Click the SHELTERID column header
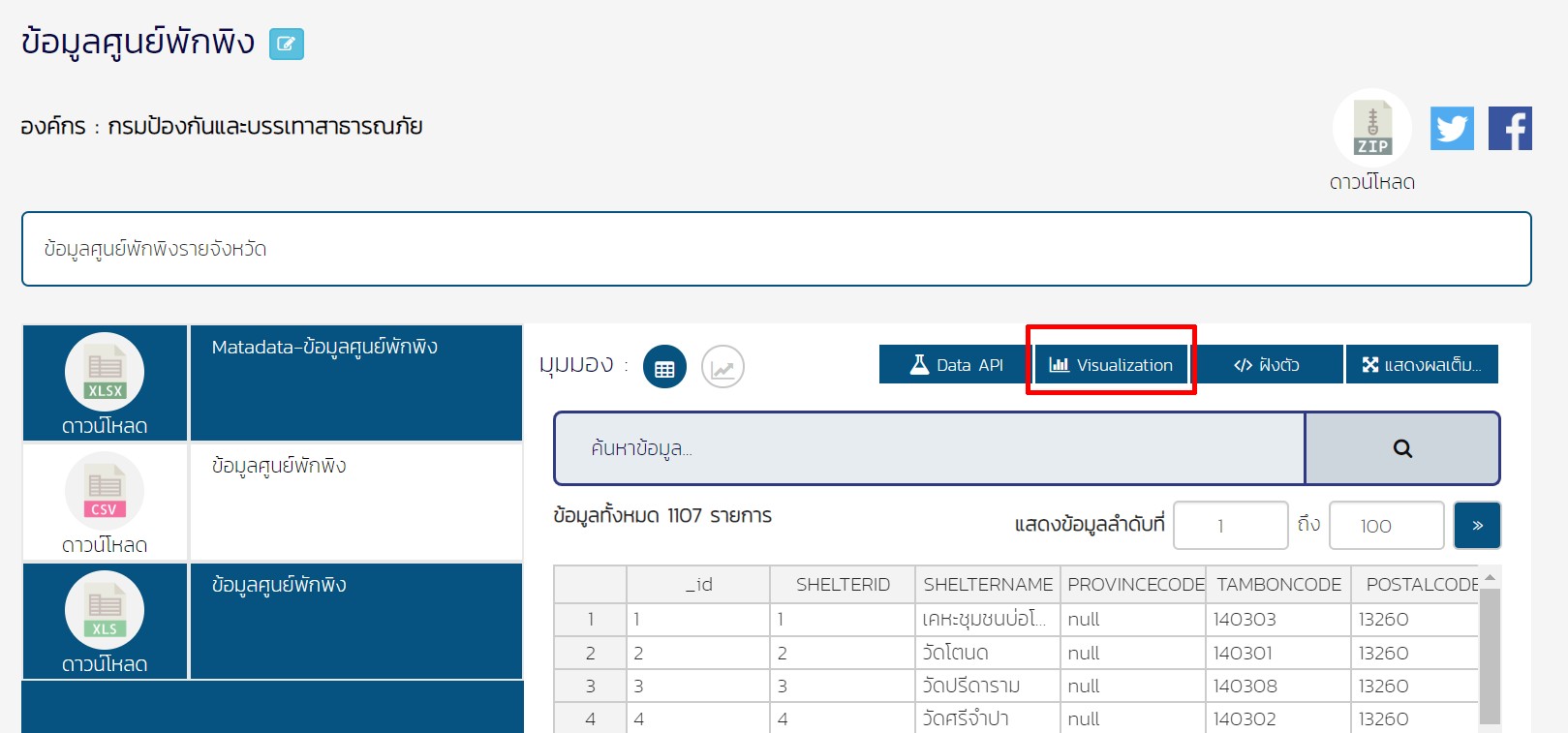This screenshot has height=733, width=1568. (843, 585)
